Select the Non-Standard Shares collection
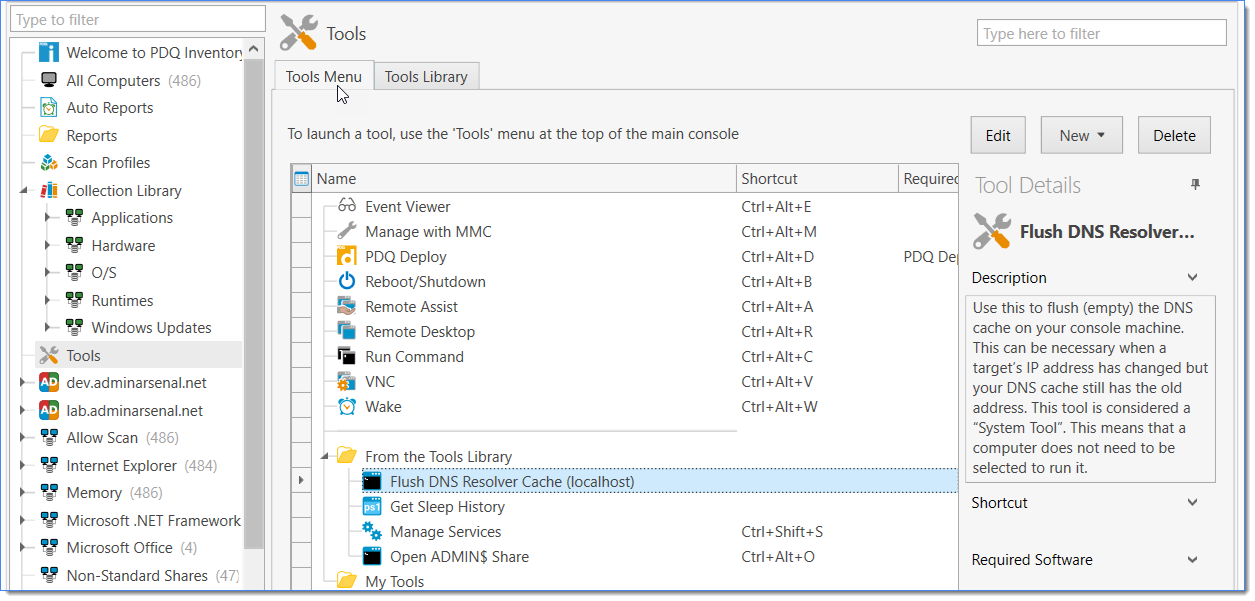This screenshot has height=601, width=1255. click(x=137, y=575)
